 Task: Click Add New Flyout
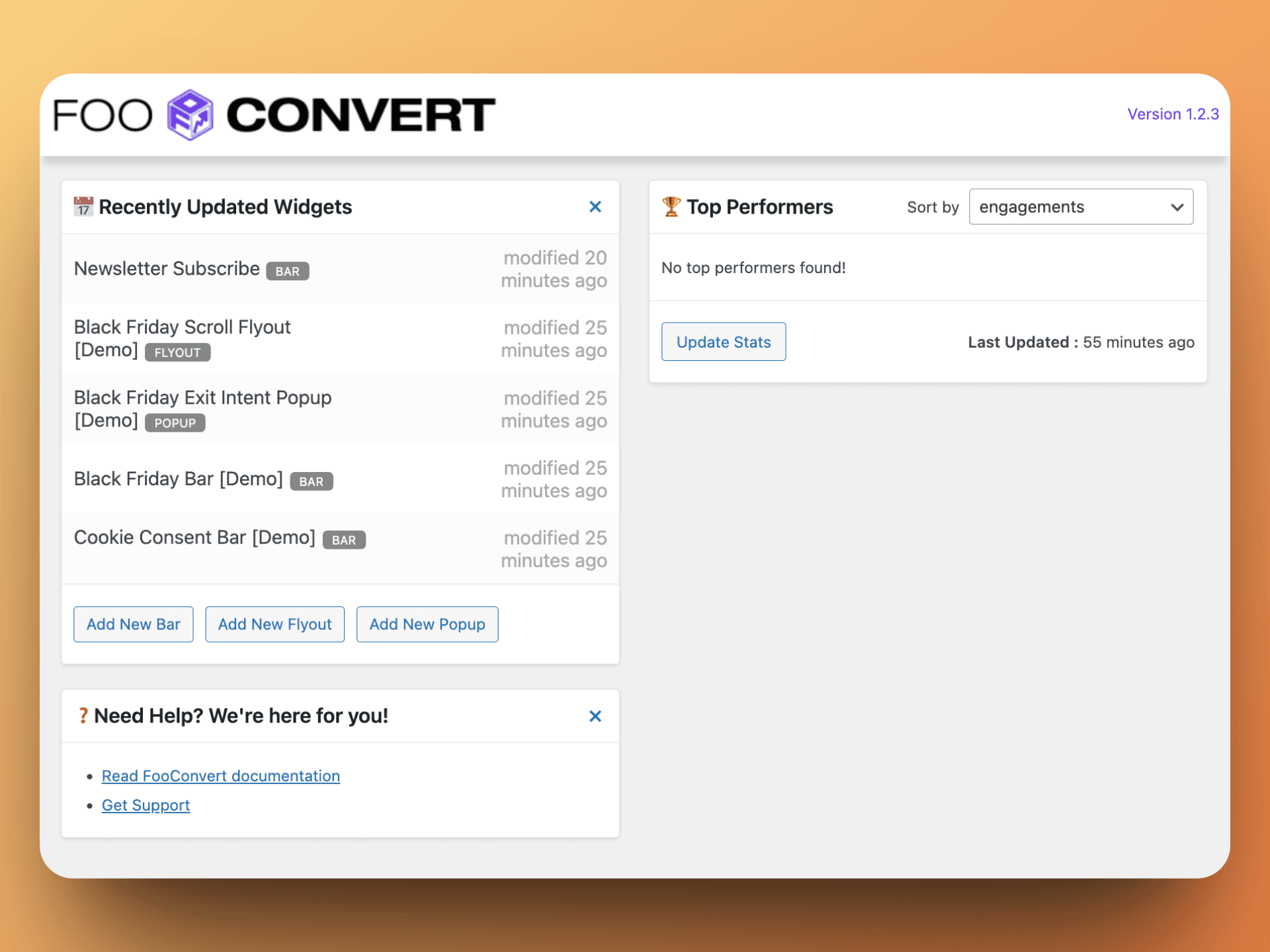click(275, 624)
